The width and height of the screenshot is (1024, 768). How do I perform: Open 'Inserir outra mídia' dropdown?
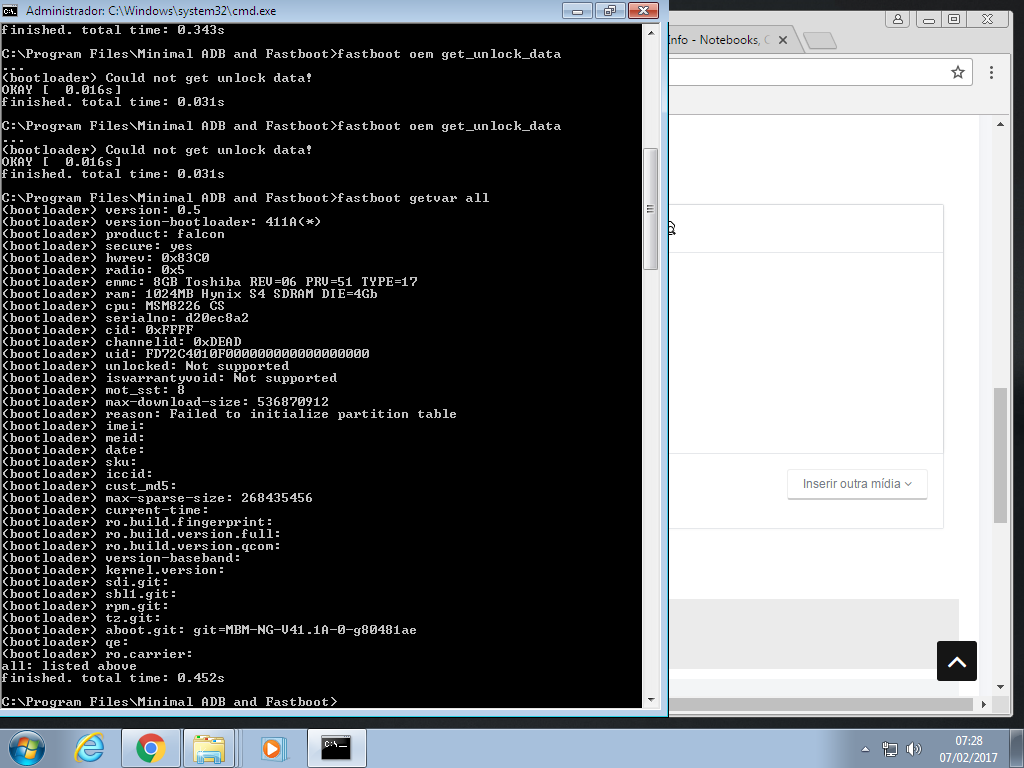(857, 484)
